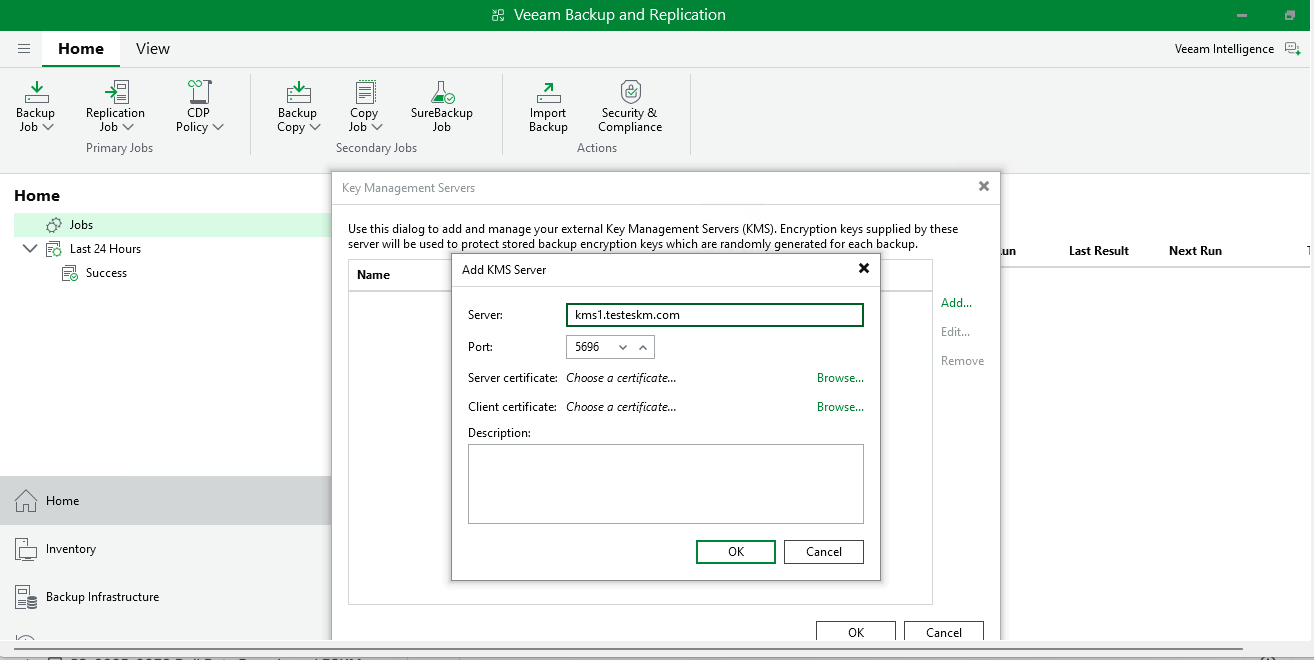Image resolution: width=1314 pixels, height=660 pixels.
Task: Cancel the Add KMS Server dialog
Action: pyautogui.click(x=824, y=552)
